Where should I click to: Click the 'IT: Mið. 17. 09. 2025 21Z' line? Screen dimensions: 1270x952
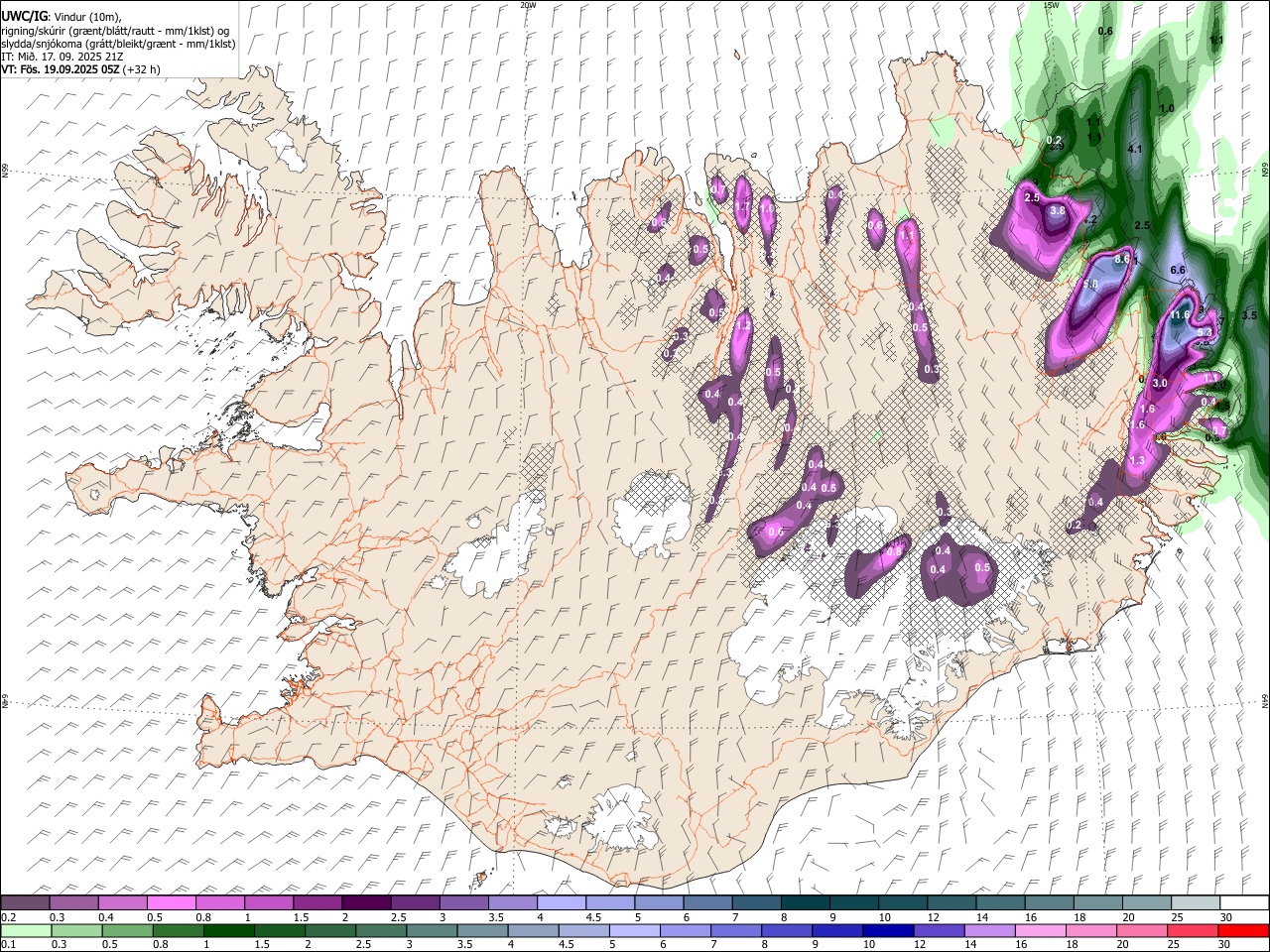click(63, 57)
